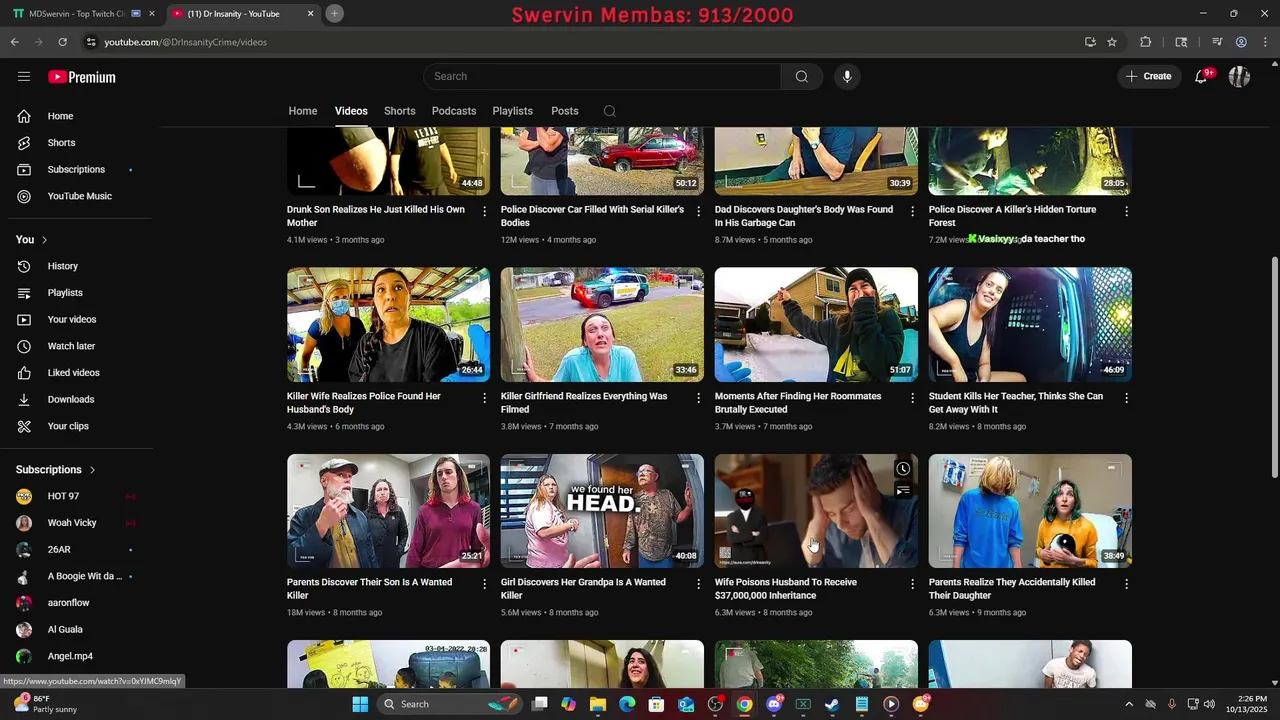Activate voice search microphone
The image size is (1280, 720).
click(847, 77)
